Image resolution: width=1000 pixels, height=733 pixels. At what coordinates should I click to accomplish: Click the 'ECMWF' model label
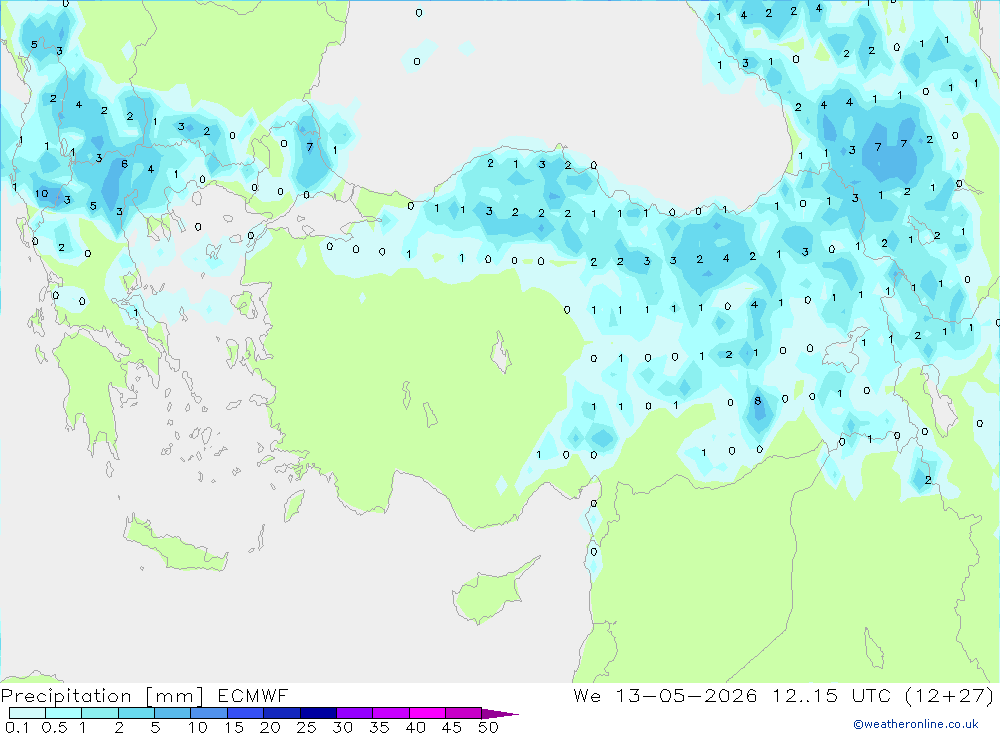(x=253, y=695)
